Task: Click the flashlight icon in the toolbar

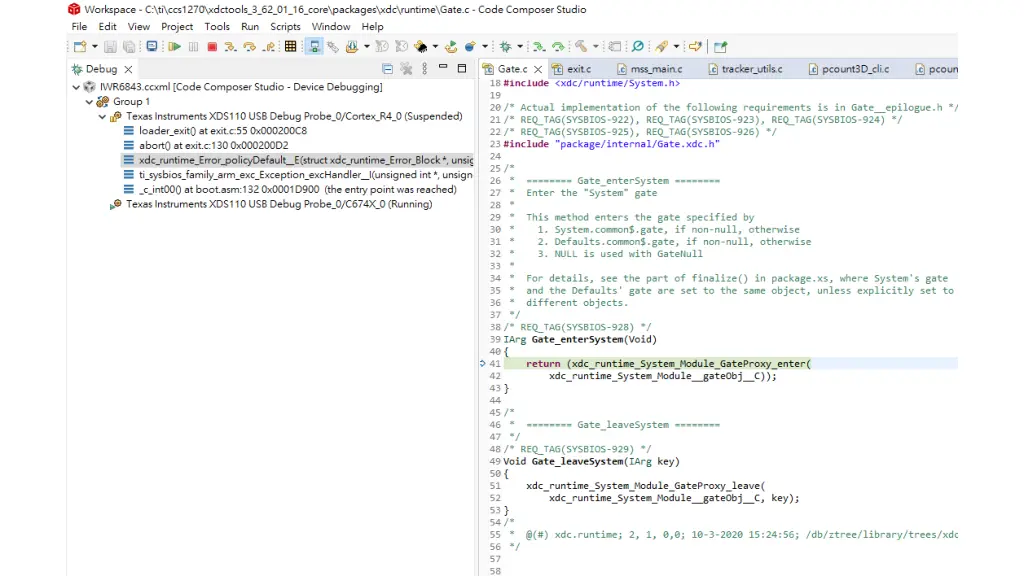Action: 662,46
